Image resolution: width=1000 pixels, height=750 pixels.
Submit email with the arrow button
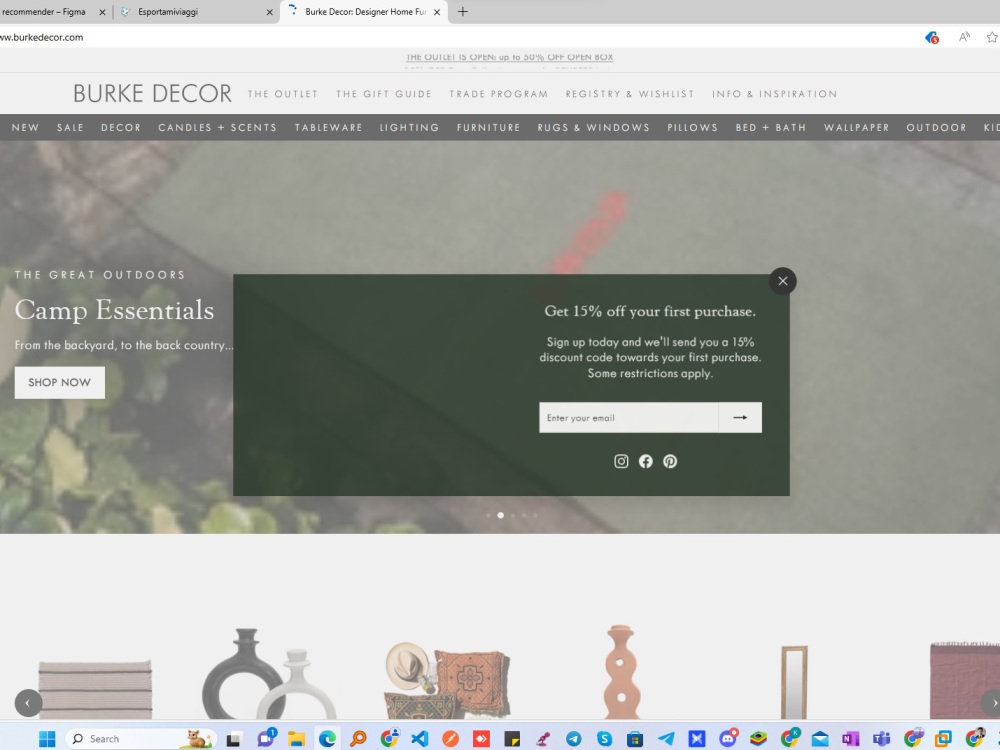740,417
